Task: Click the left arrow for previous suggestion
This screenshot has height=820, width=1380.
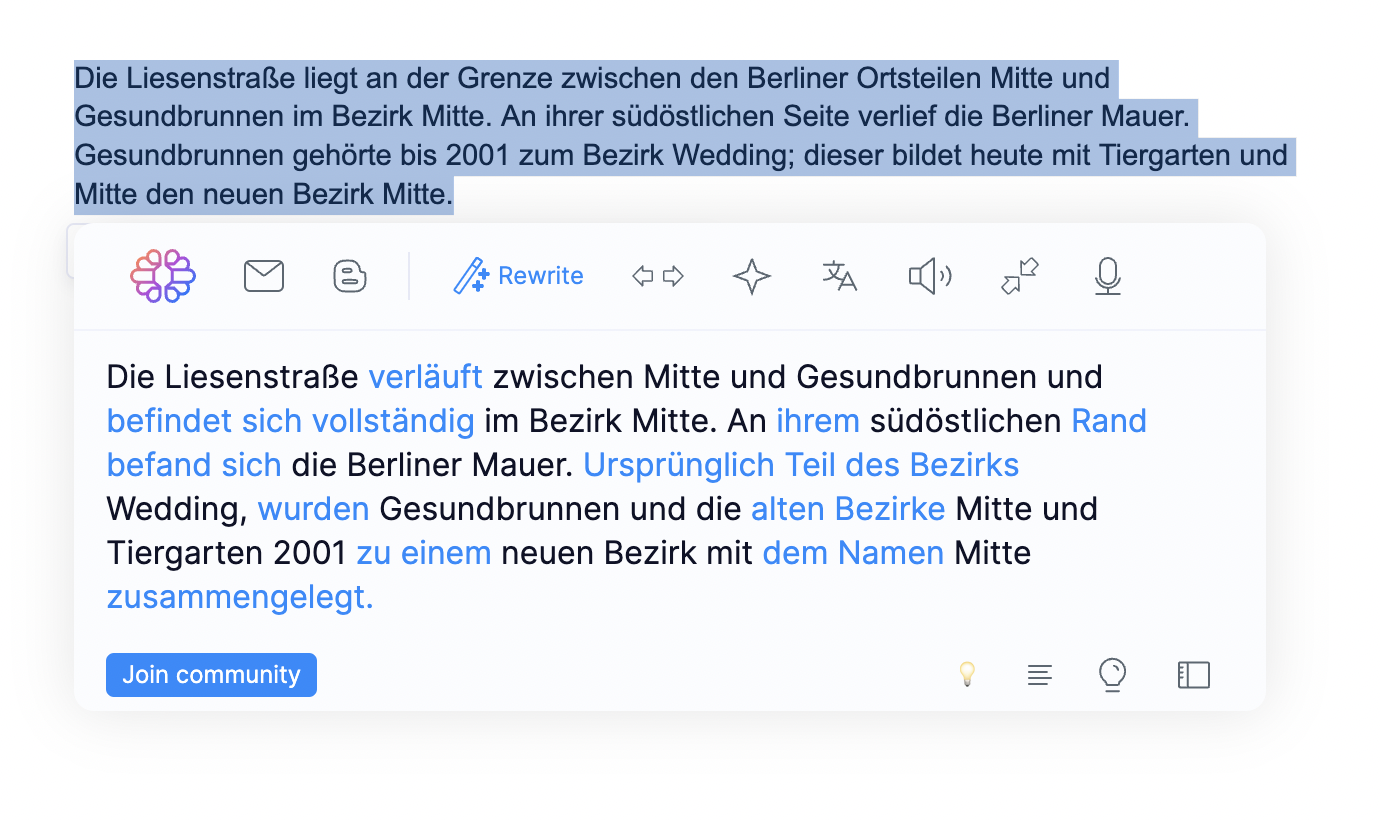Action: [643, 276]
